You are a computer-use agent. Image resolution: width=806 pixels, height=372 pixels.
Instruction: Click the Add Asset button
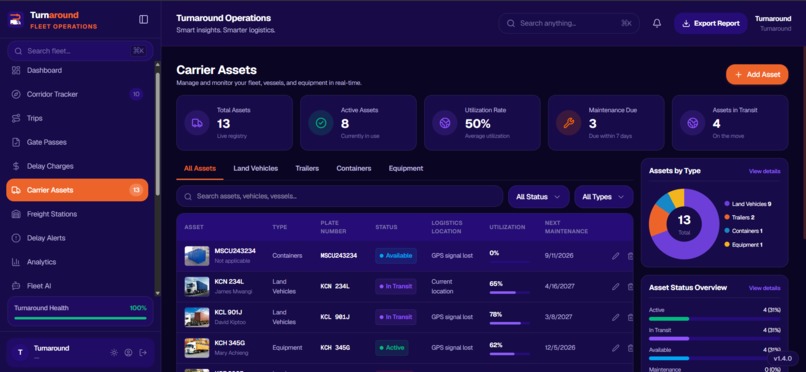(x=757, y=75)
